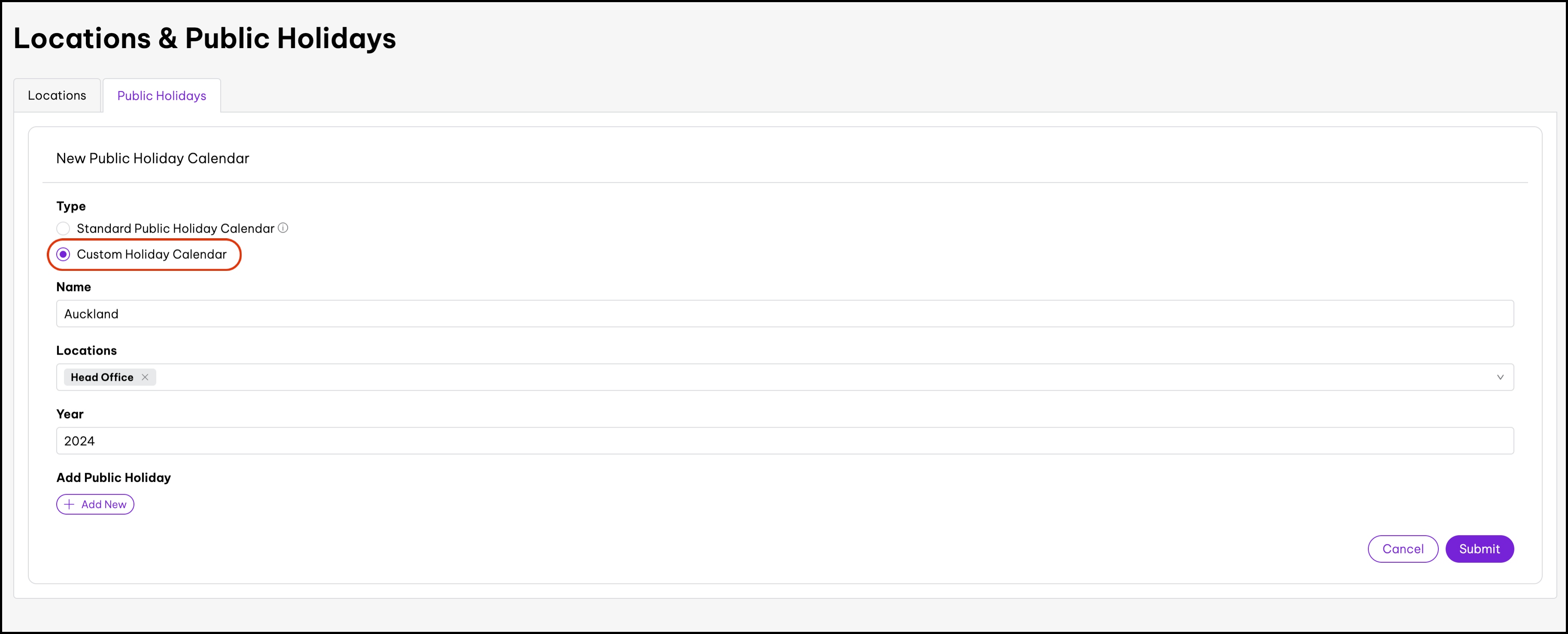
Task: Choose the Custom Holiday Calendar radio button
Action: pos(63,255)
